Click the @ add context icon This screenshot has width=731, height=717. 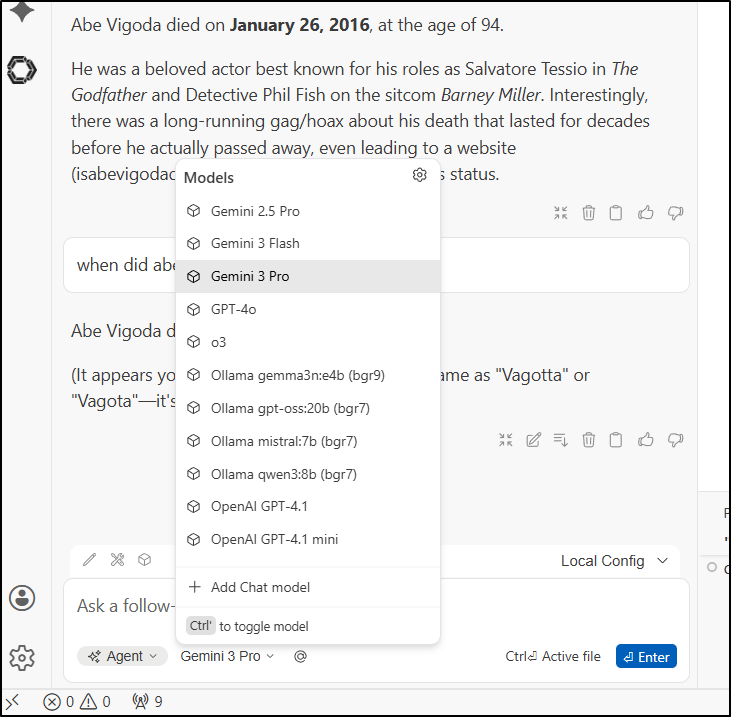point(300,657)
